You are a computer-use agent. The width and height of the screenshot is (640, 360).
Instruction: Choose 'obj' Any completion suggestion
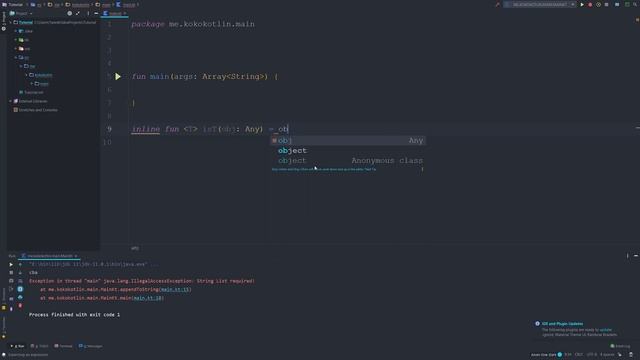tap(348, 140)
